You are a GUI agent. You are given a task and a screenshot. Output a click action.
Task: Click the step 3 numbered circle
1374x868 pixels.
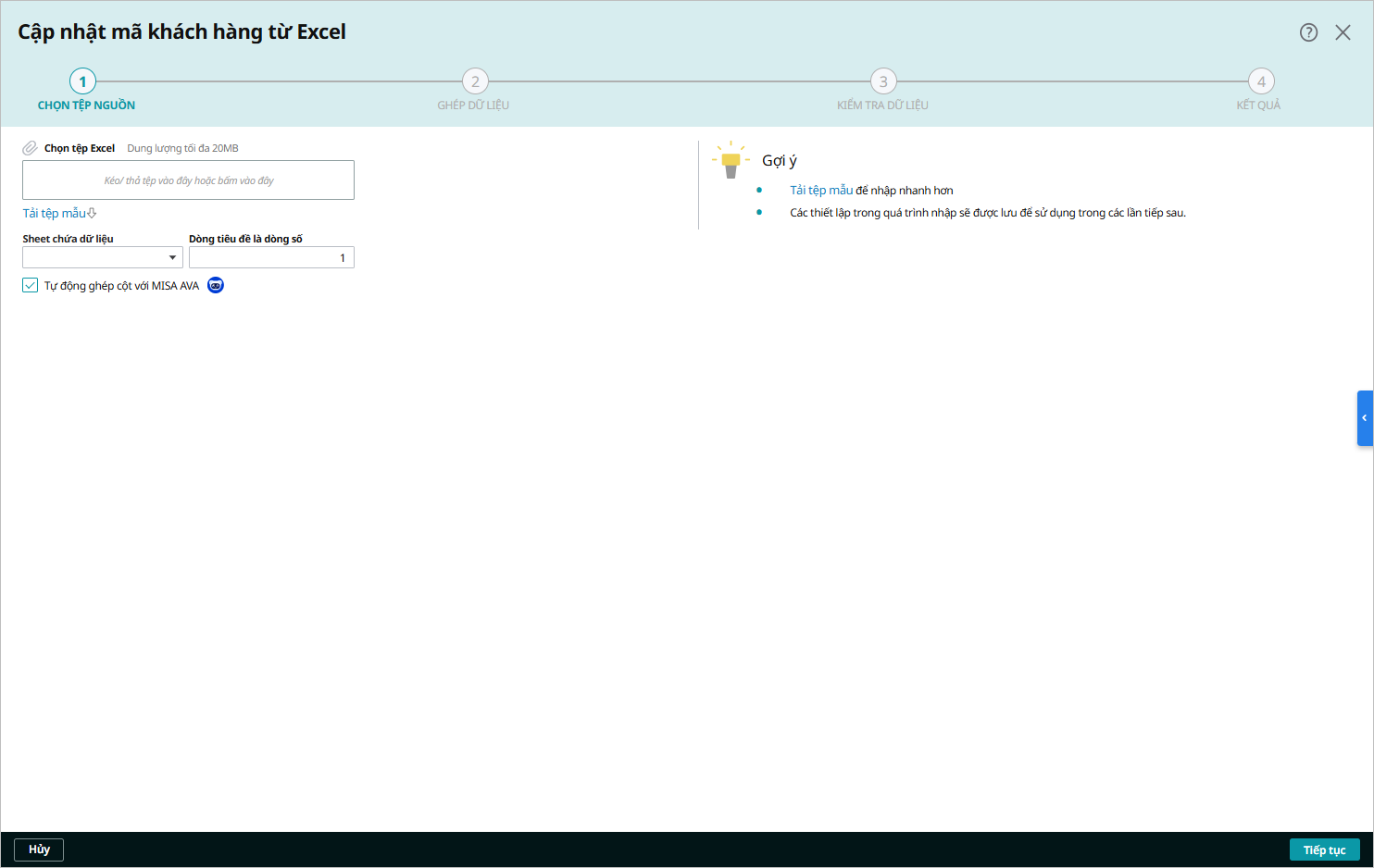click(x=883, y=81)
